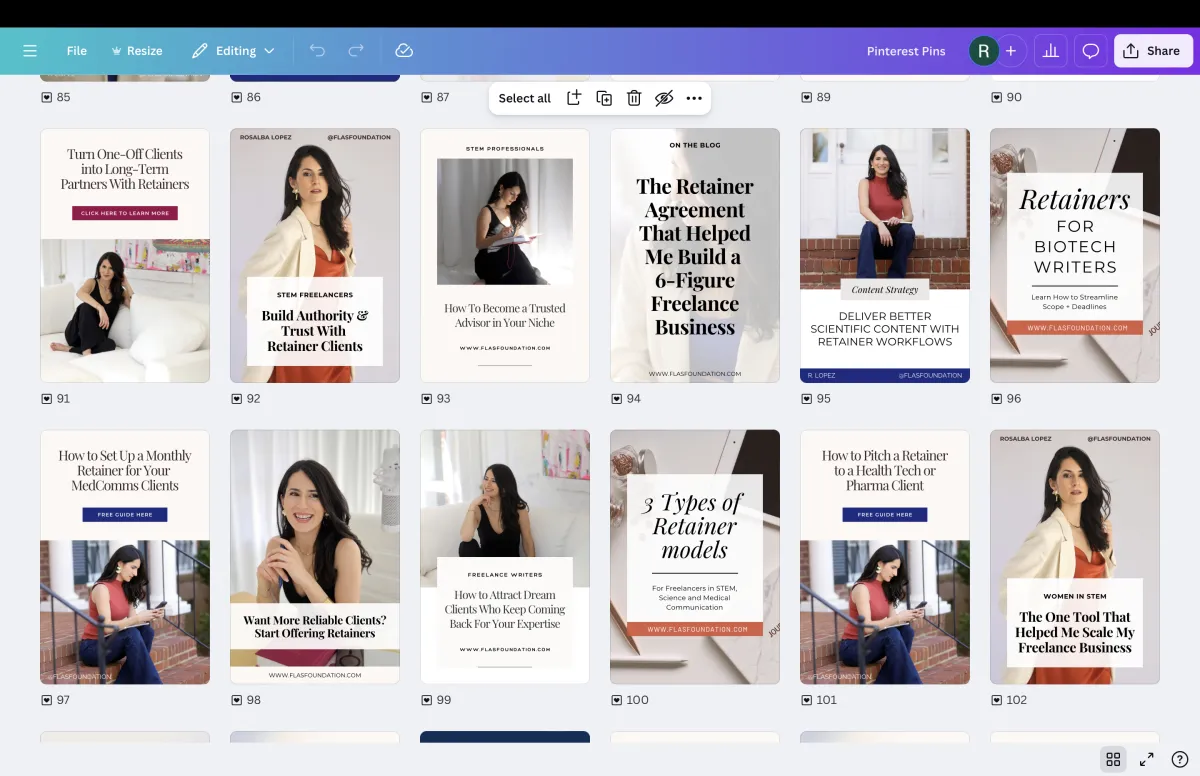Viewport: 1200px width, 776px height.
Task: Click notes icon beside page 98
Action: pyautogui.click(x=236, y=700)
